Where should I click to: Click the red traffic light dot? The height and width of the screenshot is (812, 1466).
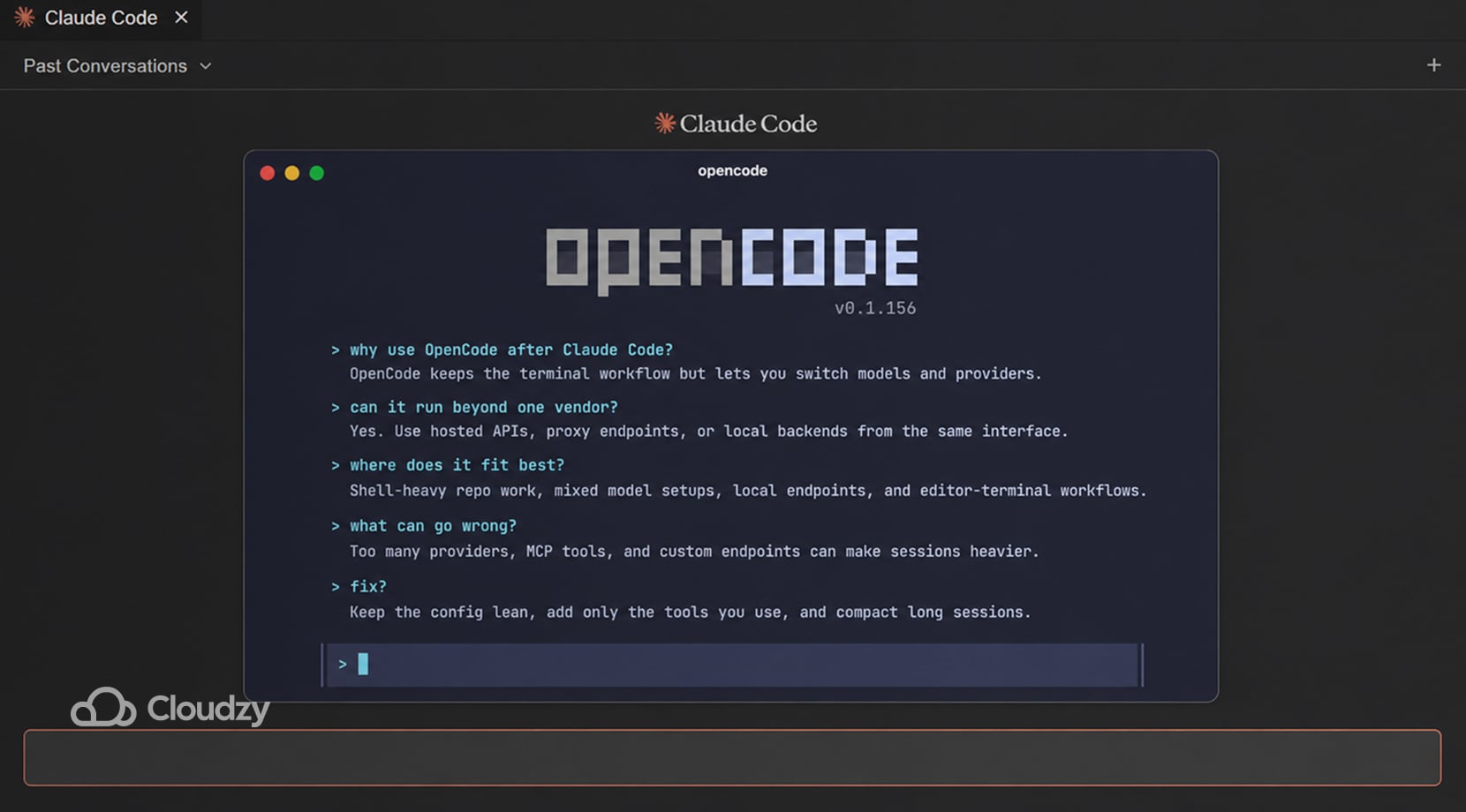[x=267, y=173]
